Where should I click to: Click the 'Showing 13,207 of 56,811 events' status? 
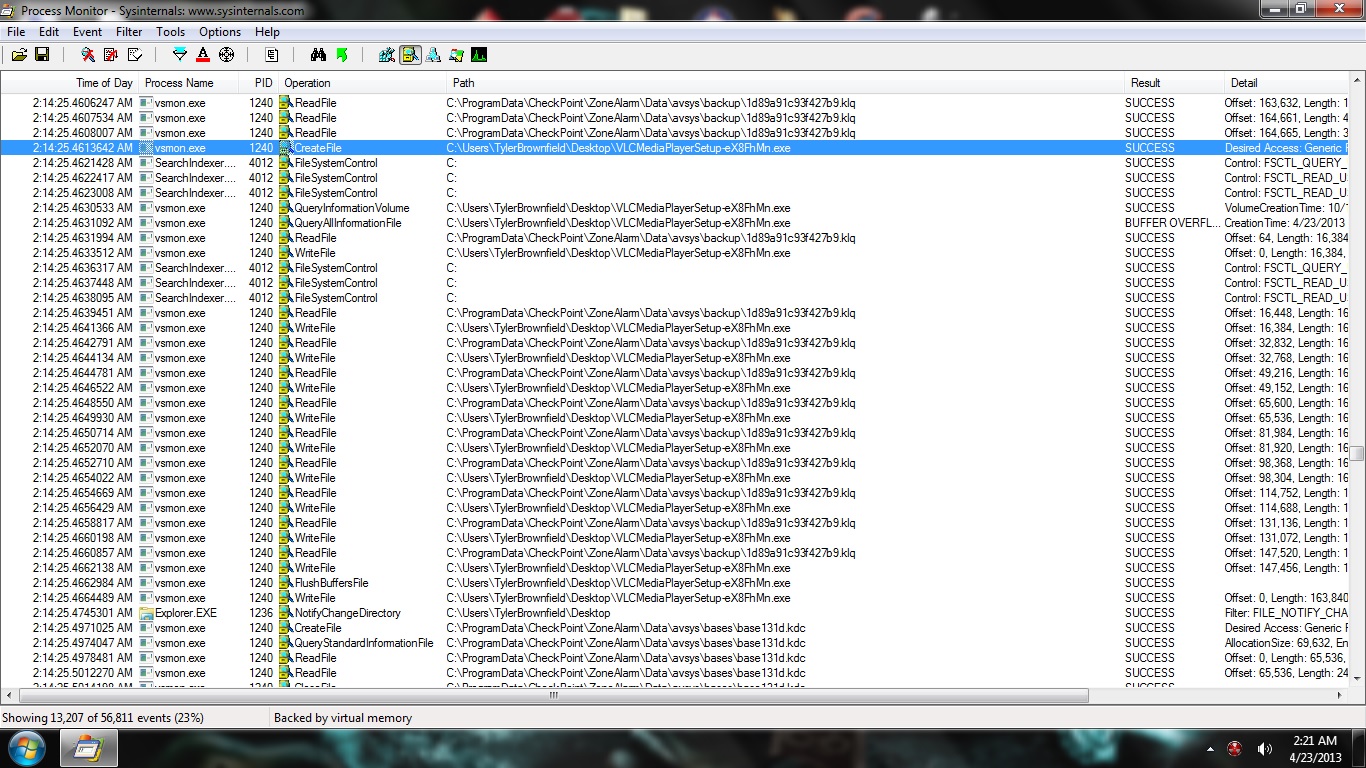coord(103,718)
